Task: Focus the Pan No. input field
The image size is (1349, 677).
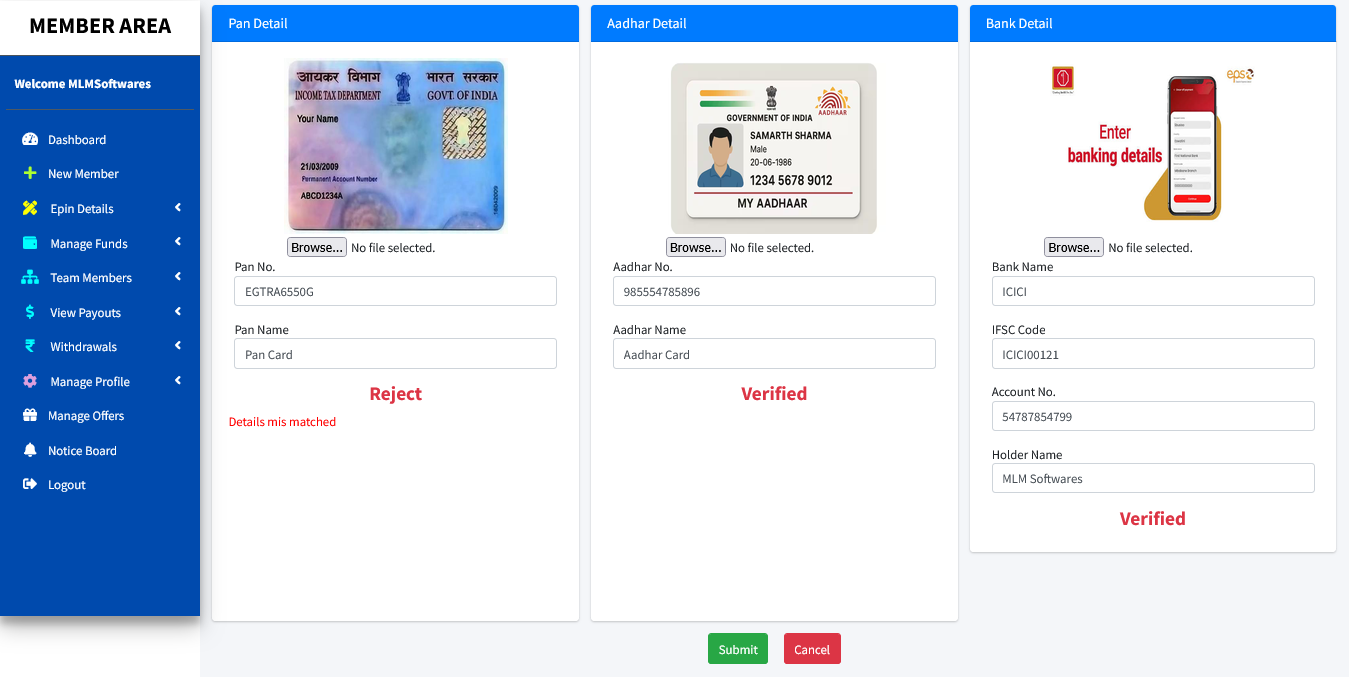Action: (395, 291)
